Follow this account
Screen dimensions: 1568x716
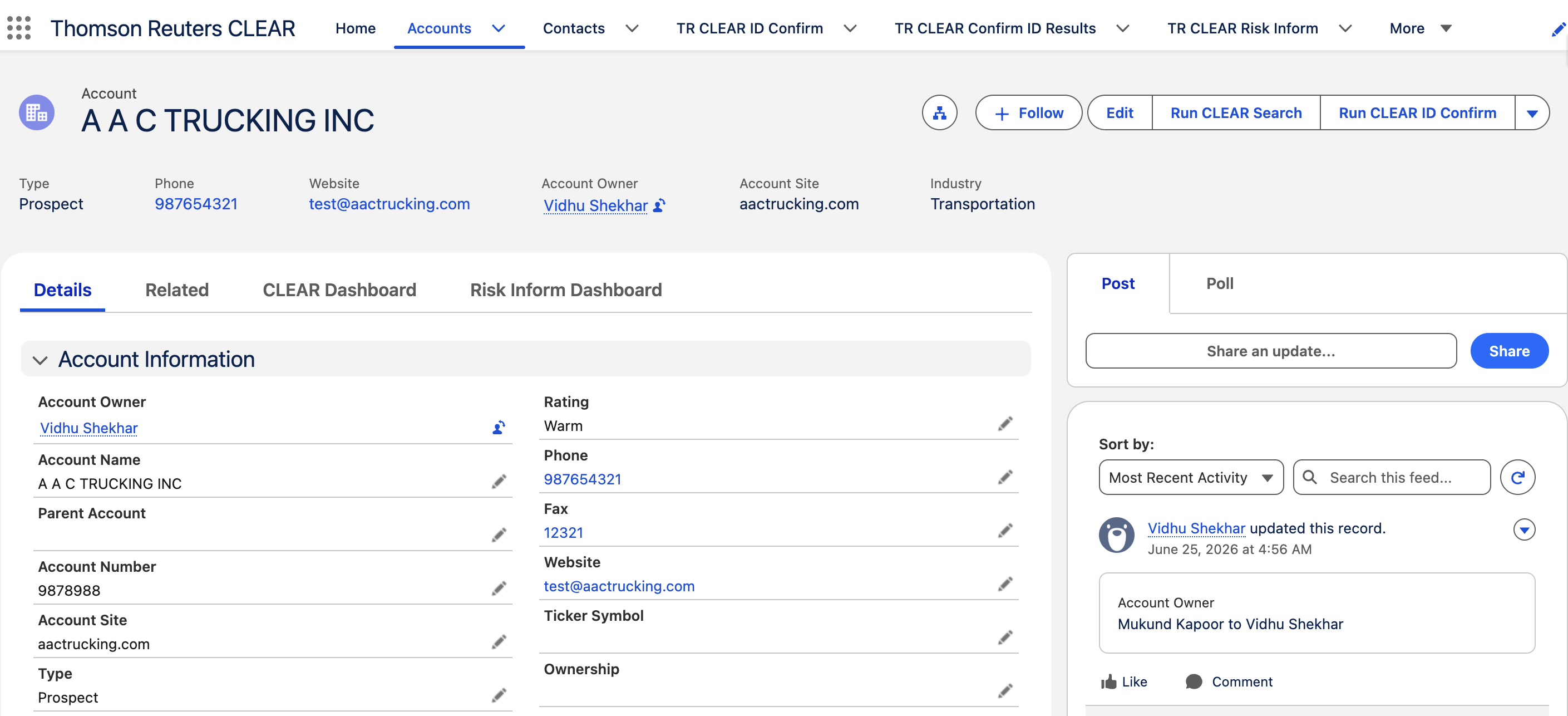click(x=1029, y=112)
